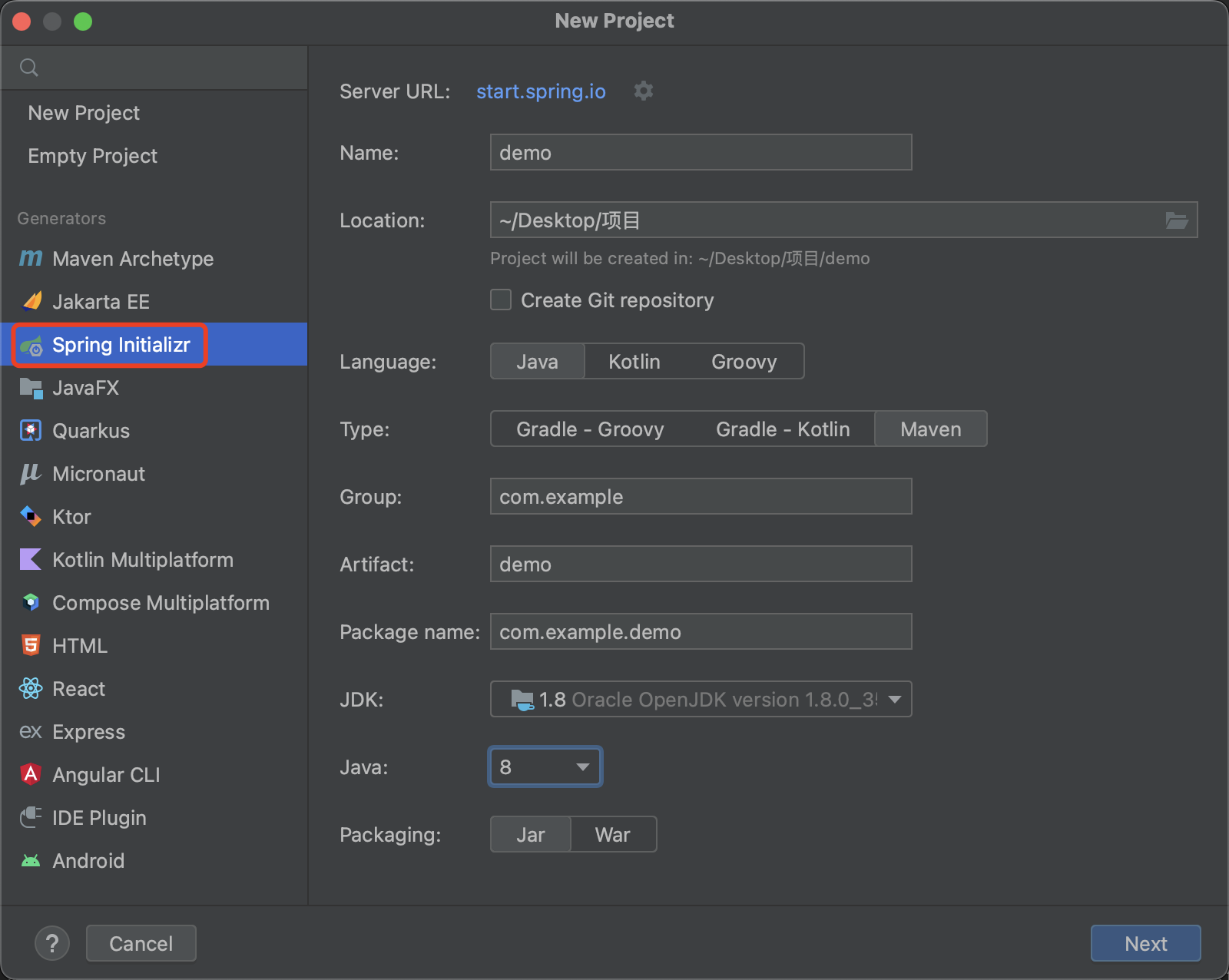Select the Ktor generator icon
The image size is (1229, 980).
(x=31, y=516)
